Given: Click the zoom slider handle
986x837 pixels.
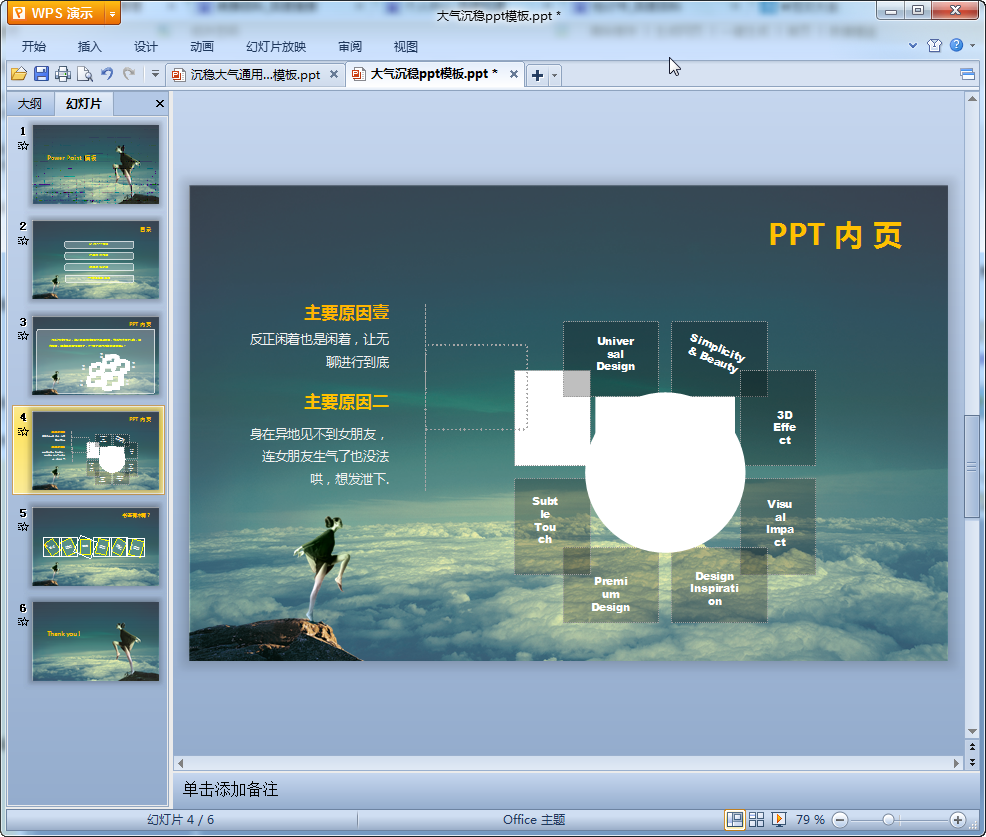Looking at the screenshot, I should pyautogui.click(x=888, y=820).
